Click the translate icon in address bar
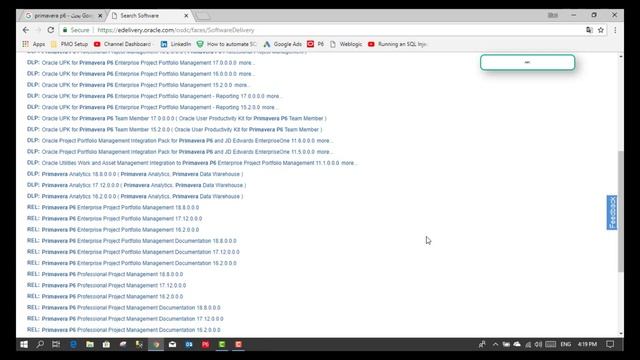640x360 pixels. pyautogui.click(x=589, y=30)
